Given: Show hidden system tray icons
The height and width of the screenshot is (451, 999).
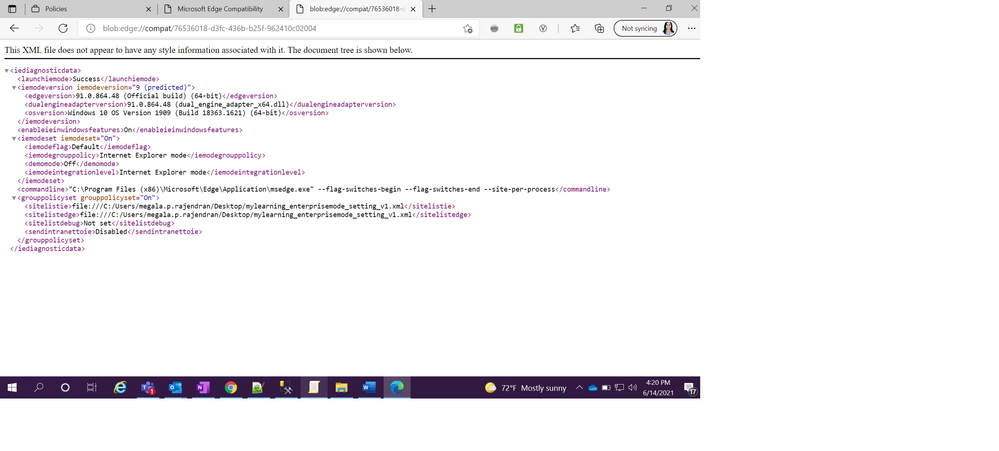Looking at the screenshot, I should click(x=579, y=387).
